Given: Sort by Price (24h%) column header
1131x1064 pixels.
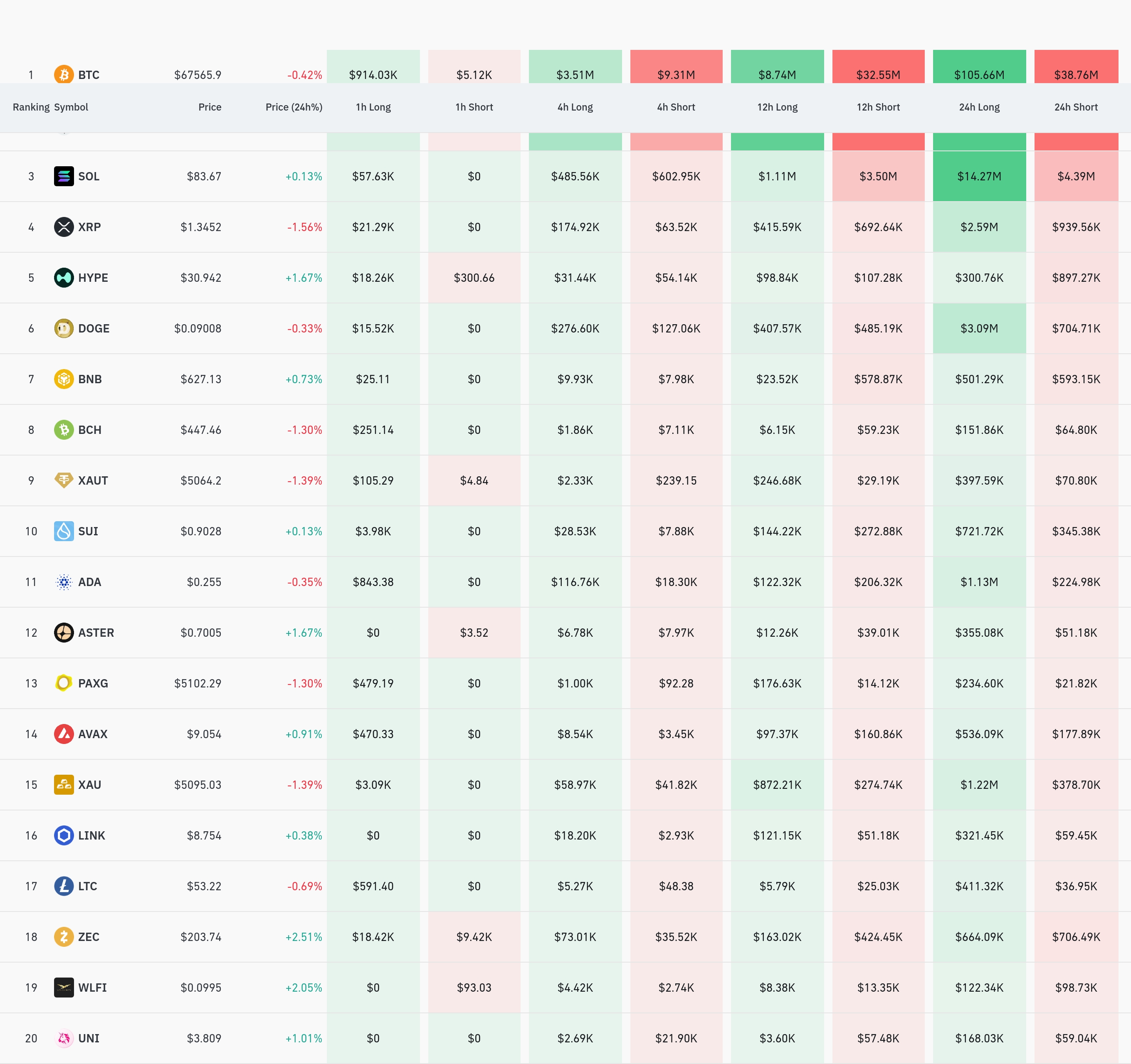Looking at the screenshot, I should click(294, 107).
